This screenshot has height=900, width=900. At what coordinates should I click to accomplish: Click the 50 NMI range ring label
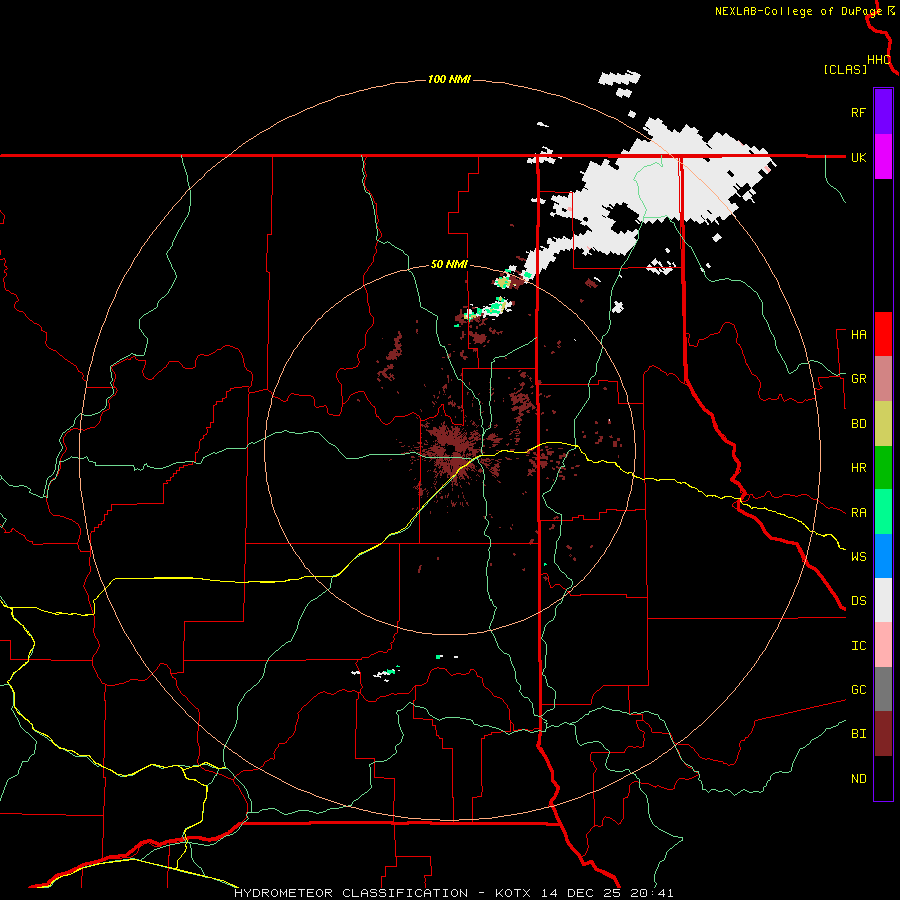pos(449,265)
